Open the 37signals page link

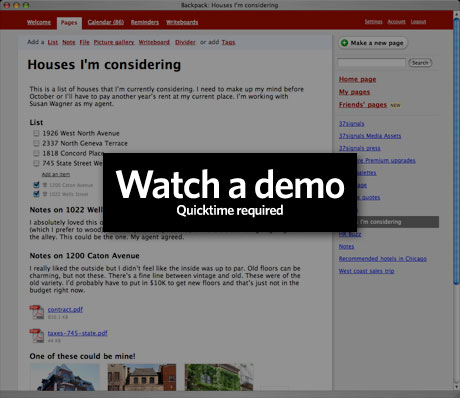coord(351,124)
